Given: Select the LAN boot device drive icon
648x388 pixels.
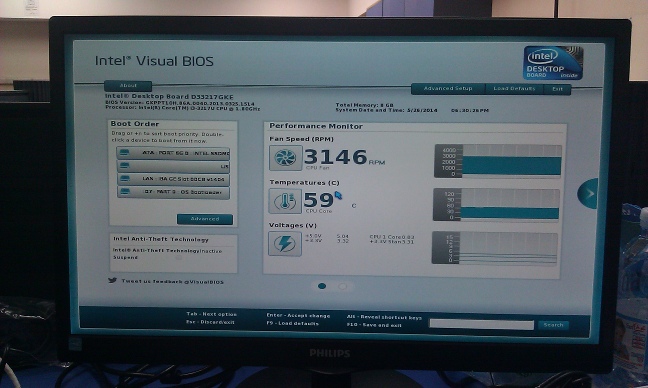Looking at the screenshot, I should pyautogui.click(x=125, y=179).
